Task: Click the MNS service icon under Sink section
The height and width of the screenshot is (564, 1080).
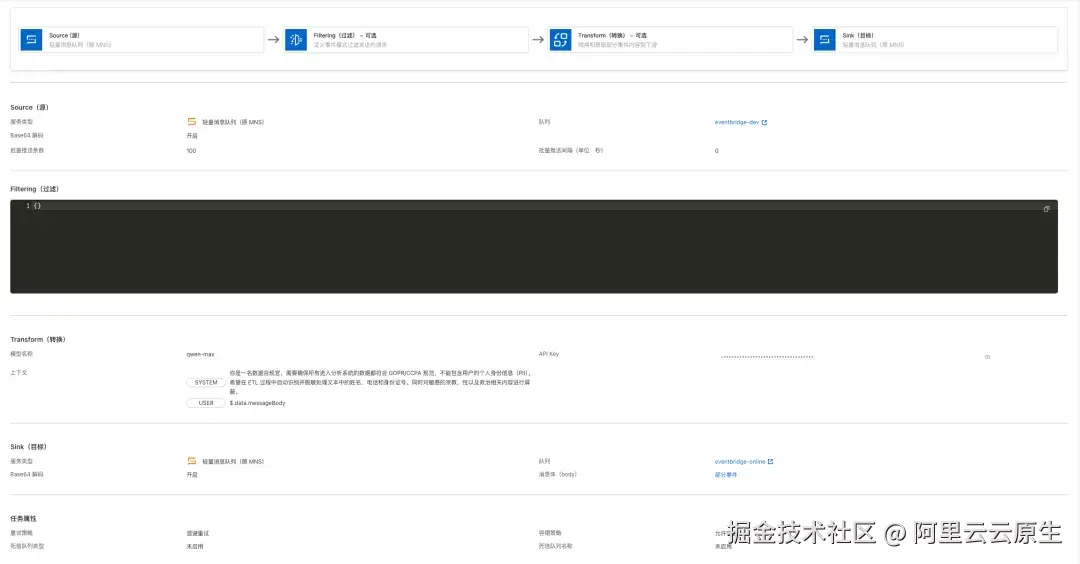Action: pos(191,461)
